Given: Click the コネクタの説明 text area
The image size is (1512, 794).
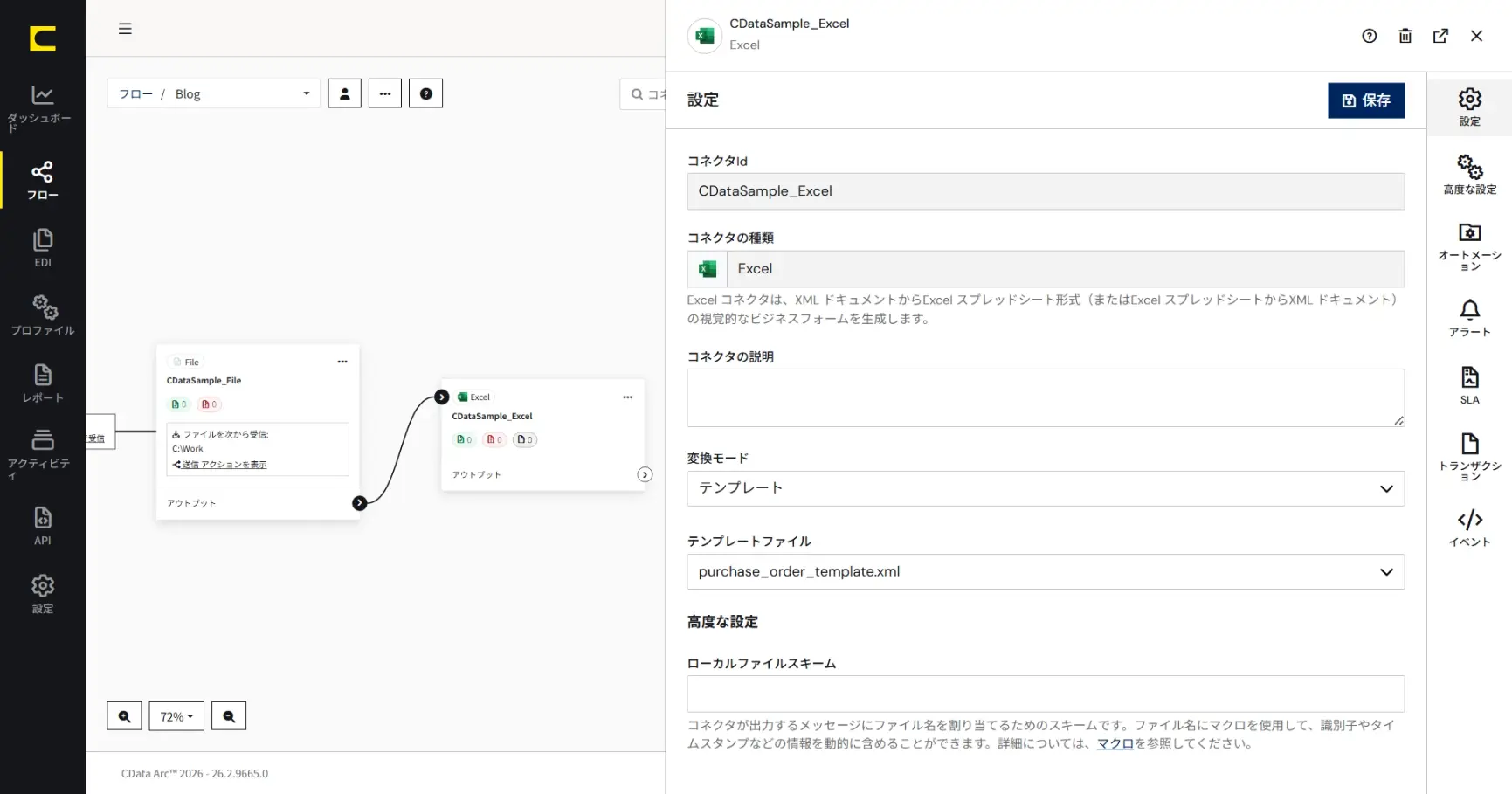Looking at the screenshot, I should (1046, 397).
